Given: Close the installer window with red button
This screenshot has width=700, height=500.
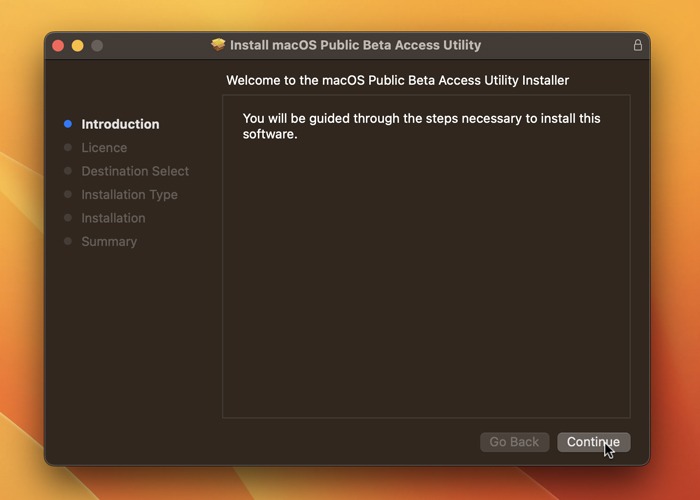Looking at the screenshot, I should coord(58,46).
